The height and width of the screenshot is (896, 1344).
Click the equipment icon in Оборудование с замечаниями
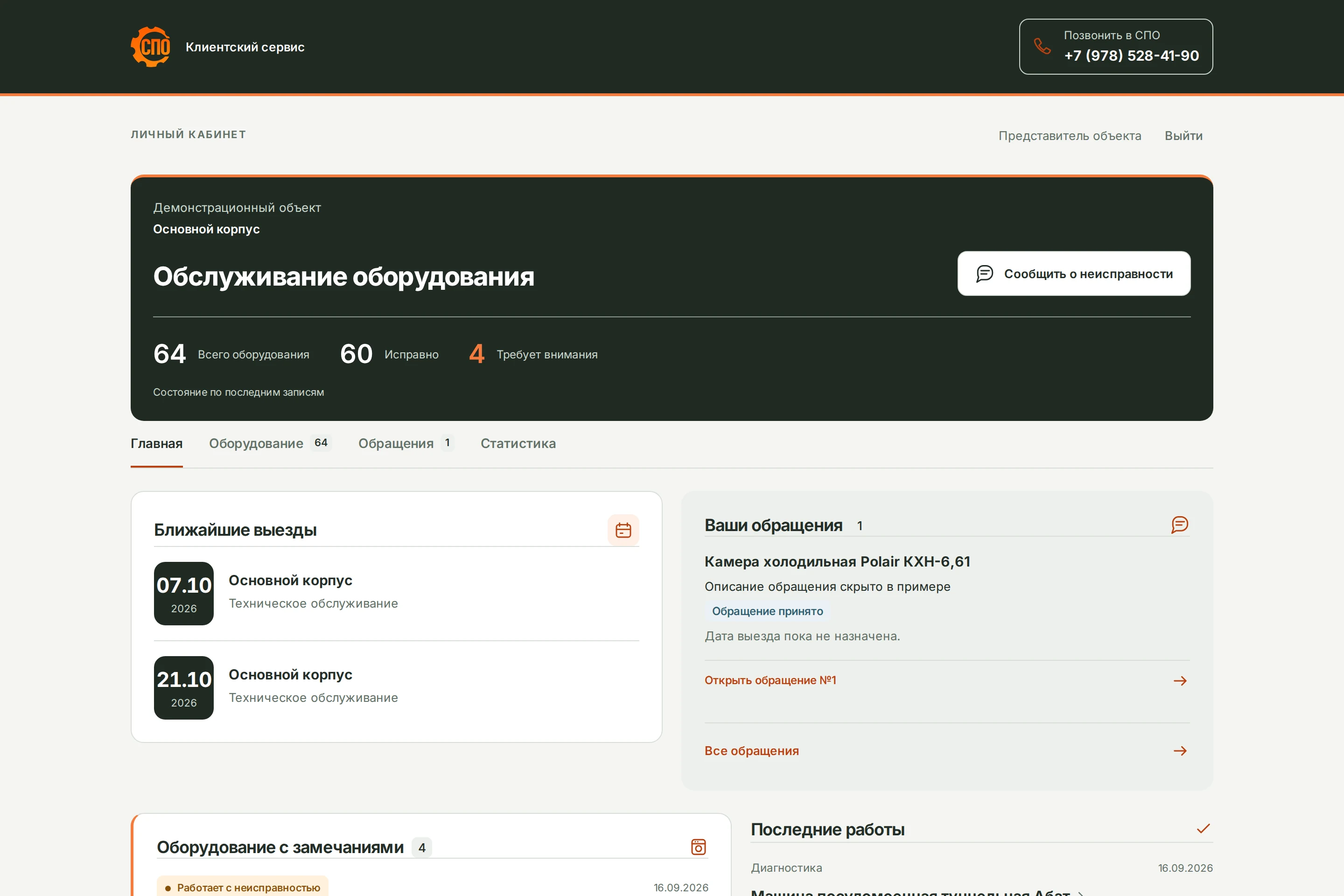[698, 847]
